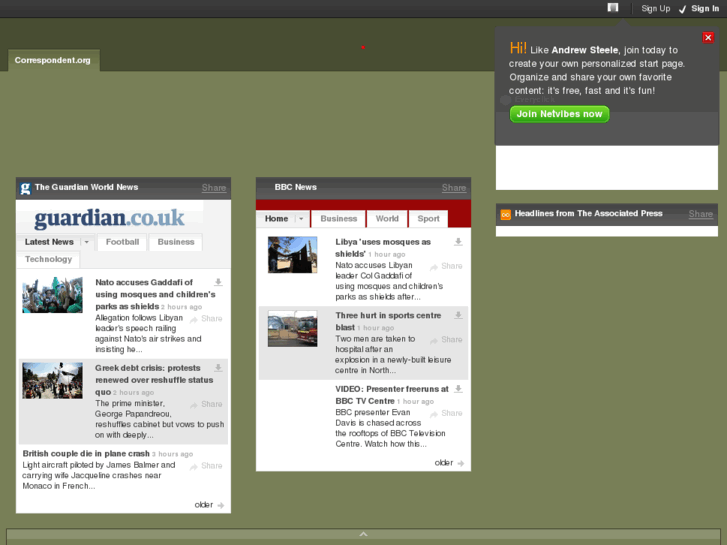Share The Guardian World News widget
Screen dimensions: 727x545
[x=214, y=188]
